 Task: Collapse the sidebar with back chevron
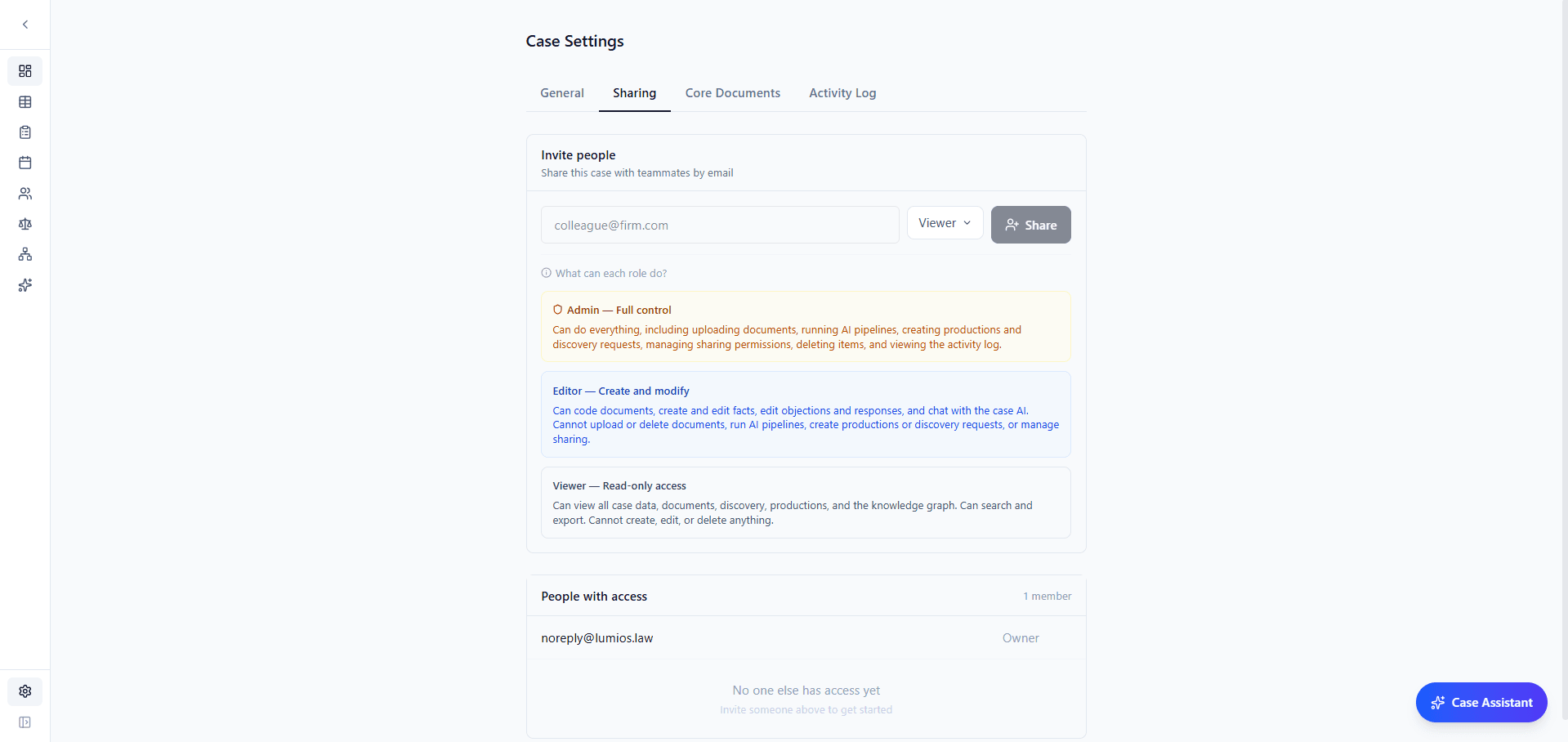point(25,25)
